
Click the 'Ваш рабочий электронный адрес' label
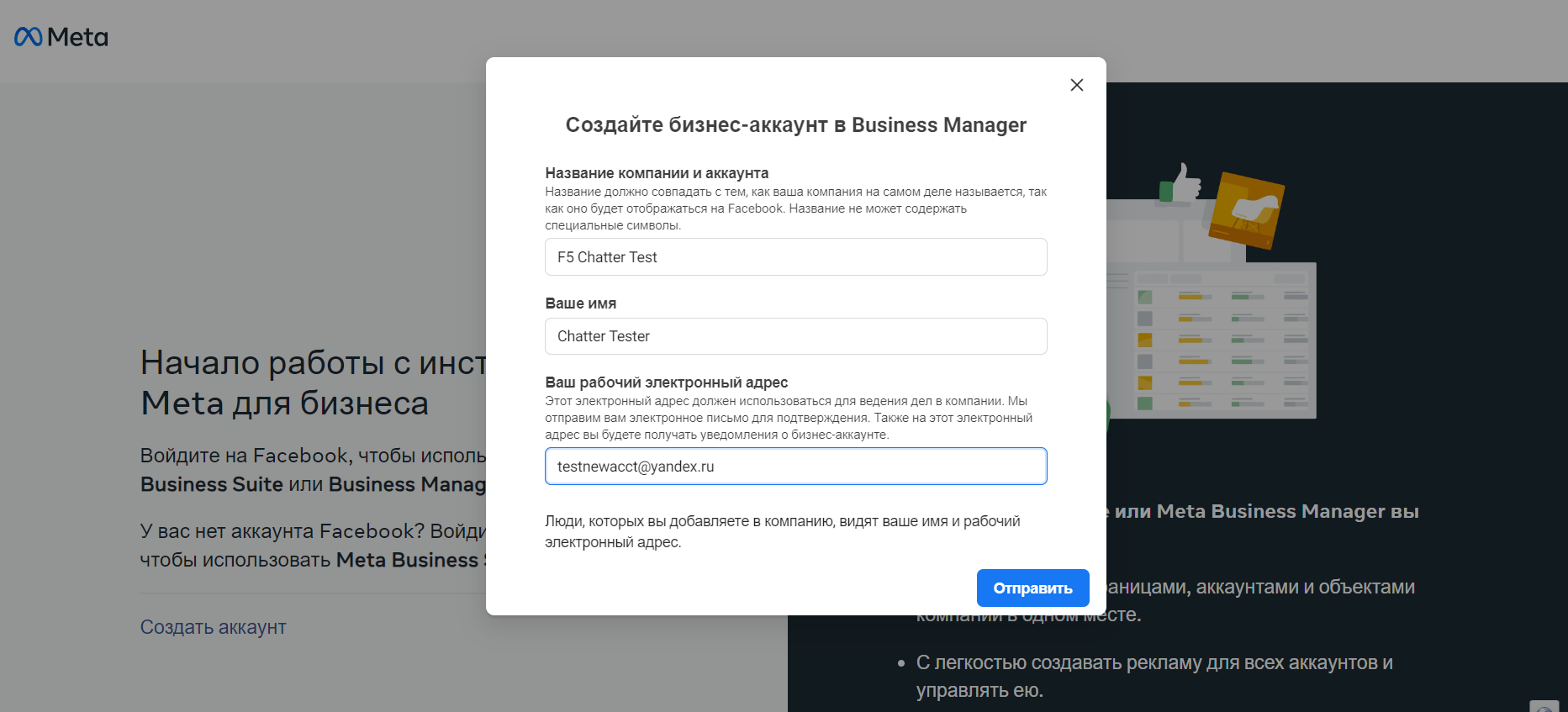click(666, 382)
